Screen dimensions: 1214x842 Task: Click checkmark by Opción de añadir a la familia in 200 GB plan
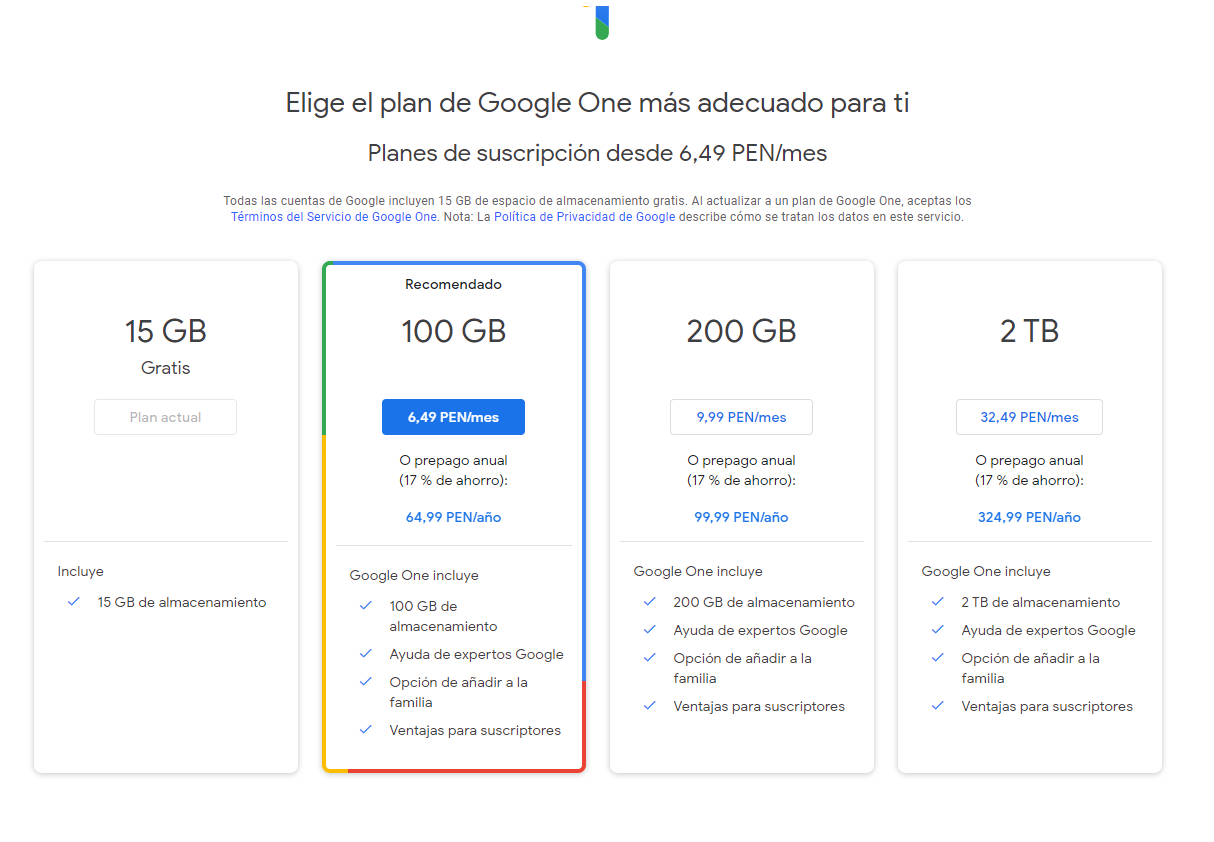pyautogui.click(x=649, y=658)
